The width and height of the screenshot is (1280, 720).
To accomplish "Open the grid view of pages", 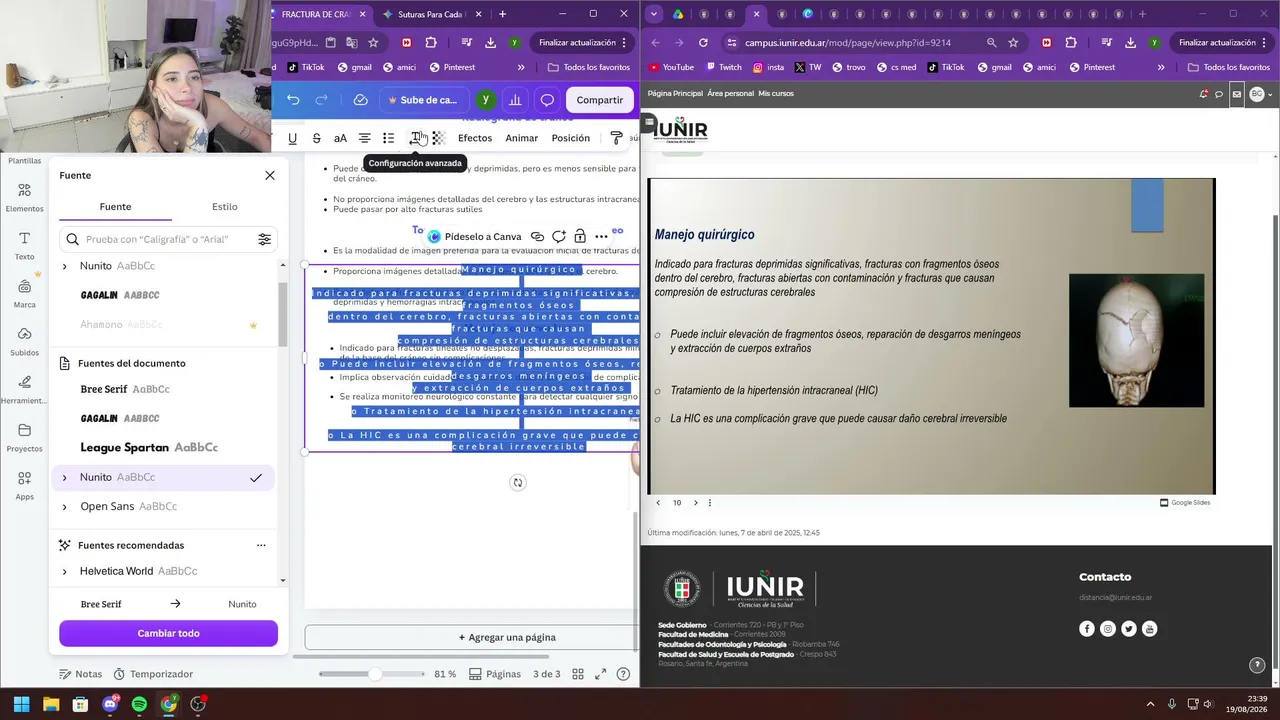I will [x=578, y=674].
